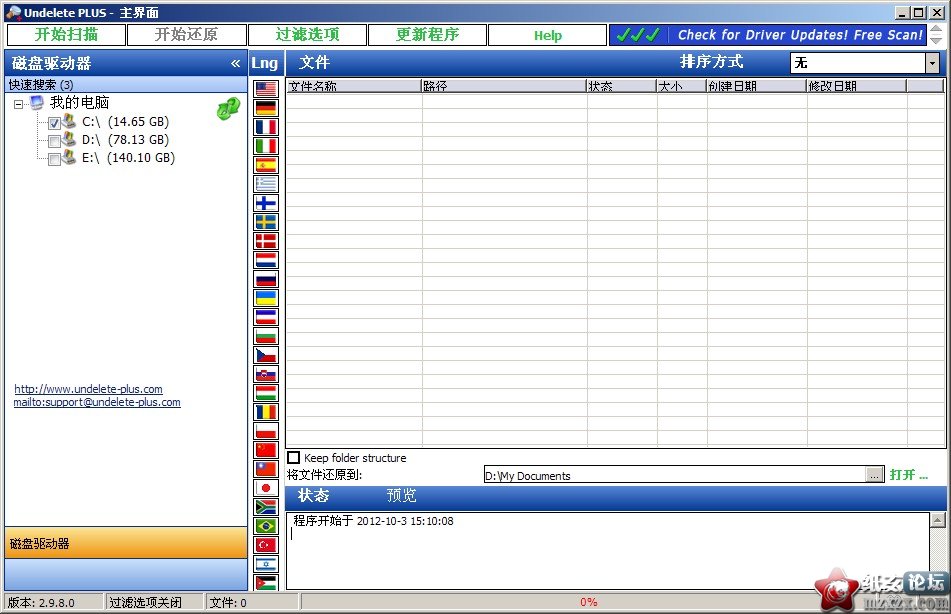This screenshot has height=614, width=951.
Task: Switch language using the Turkish flag
Action: pyautogui.click(x=266, y=545)
